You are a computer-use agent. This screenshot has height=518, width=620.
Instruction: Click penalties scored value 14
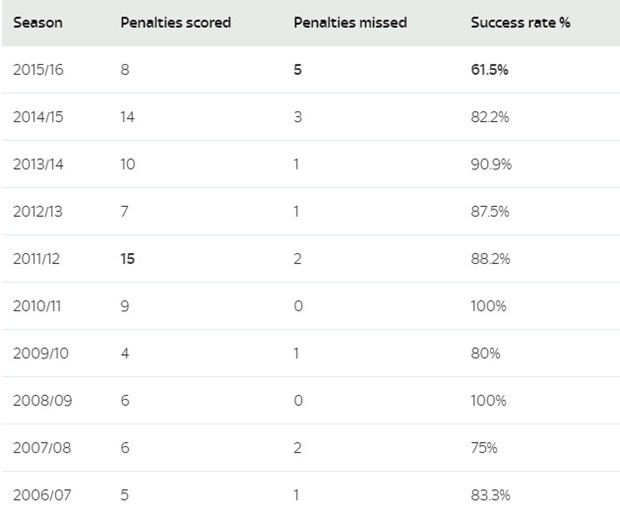[x=128, y=117]
